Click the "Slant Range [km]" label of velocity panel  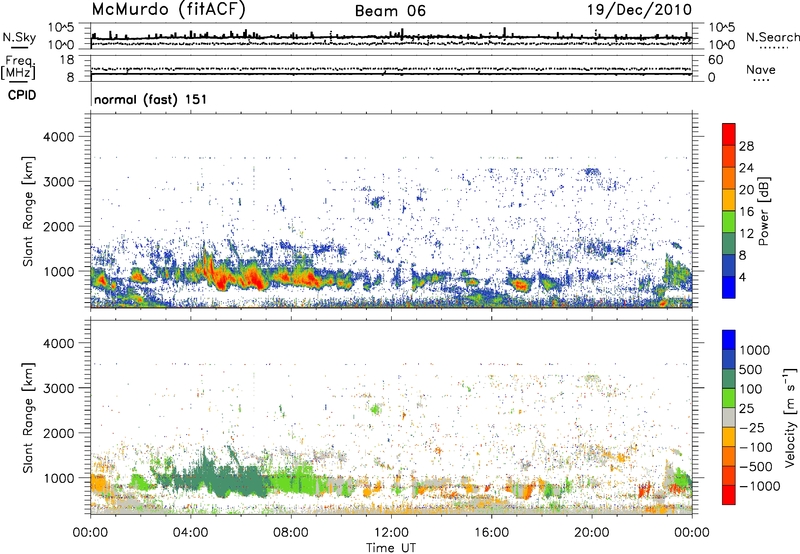point(28,417)
